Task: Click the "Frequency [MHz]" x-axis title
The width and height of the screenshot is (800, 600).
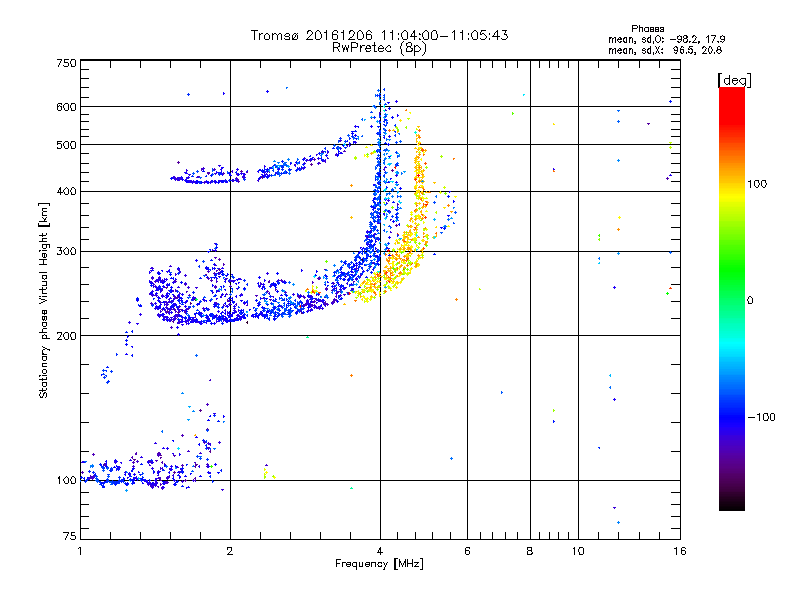Action: [x=379, y=564]
